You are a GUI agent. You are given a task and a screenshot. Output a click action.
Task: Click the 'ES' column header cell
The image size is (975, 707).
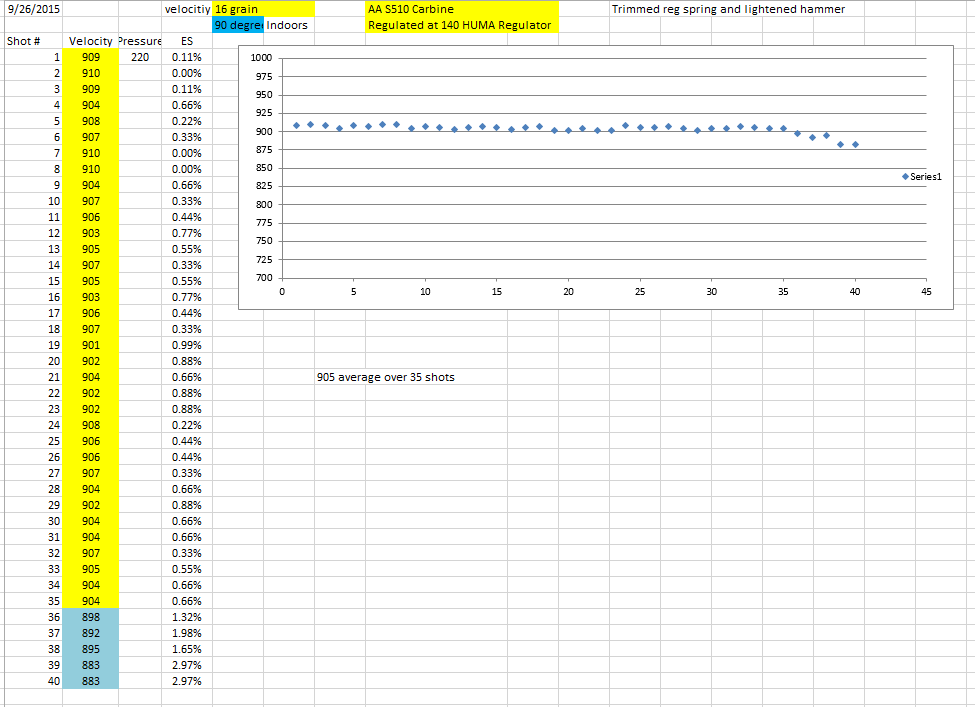tap(187, 41)
